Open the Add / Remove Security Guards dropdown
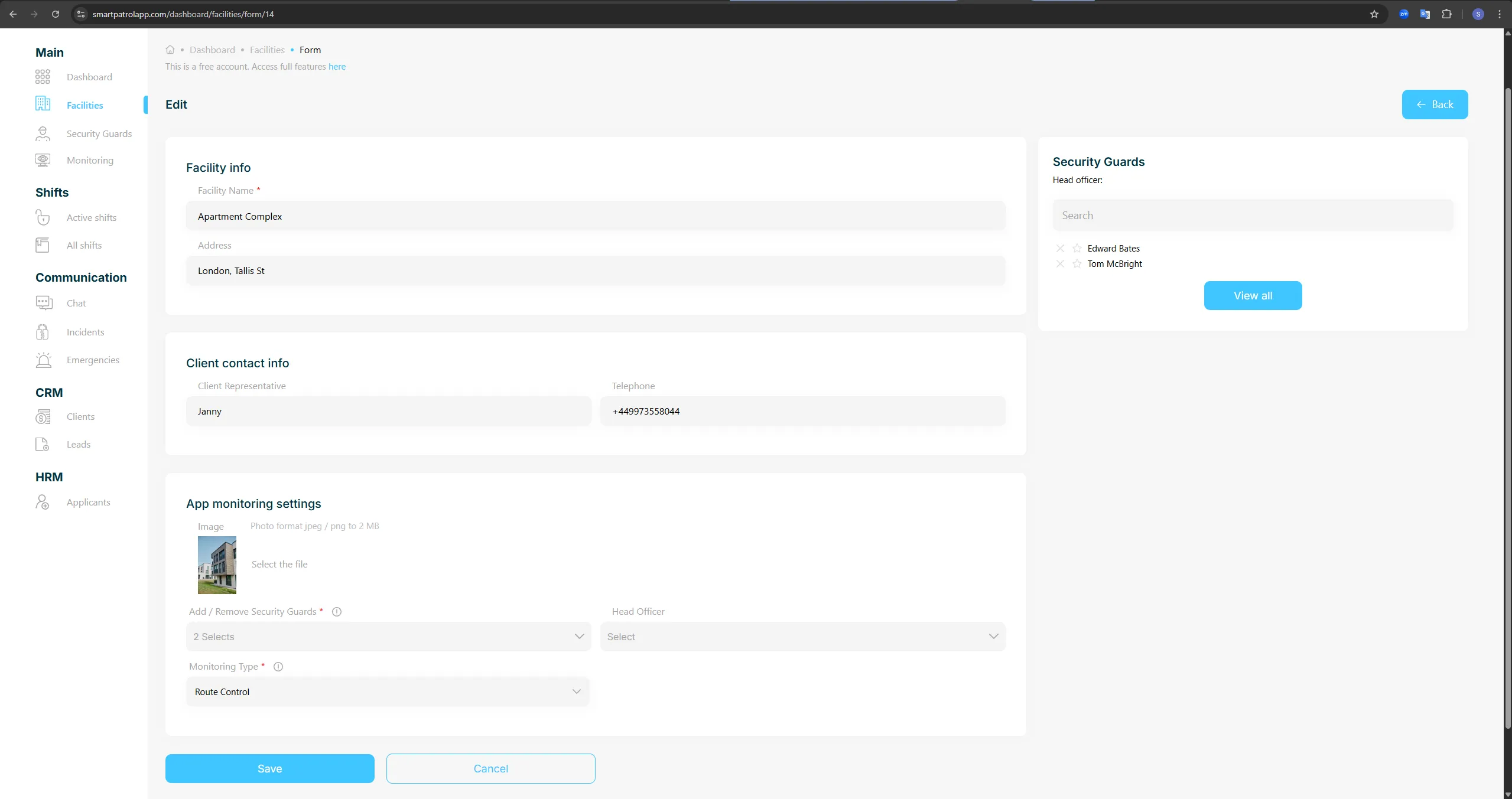 click(x=389, y=637)
